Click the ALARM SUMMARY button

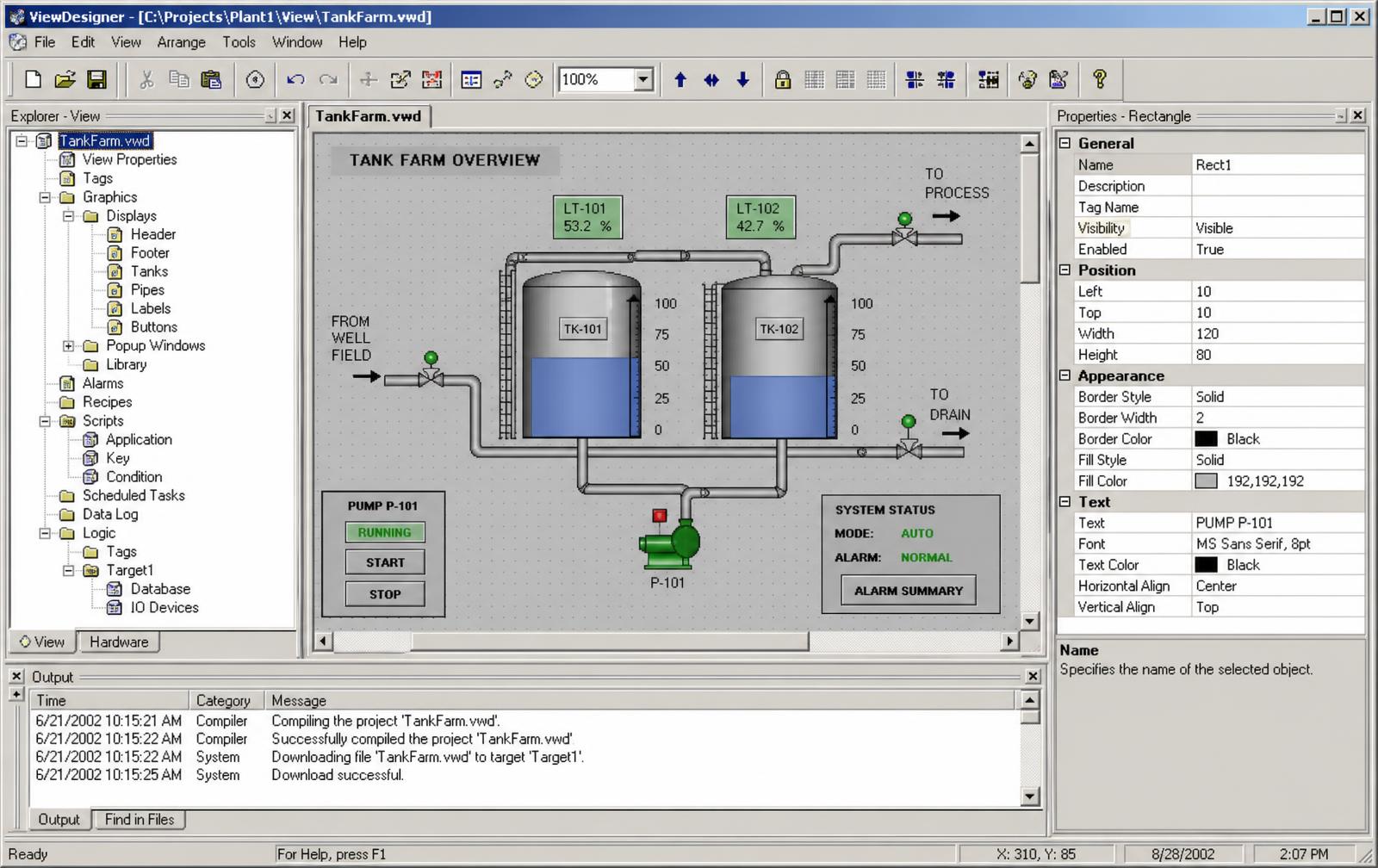[x=909, y=591]
